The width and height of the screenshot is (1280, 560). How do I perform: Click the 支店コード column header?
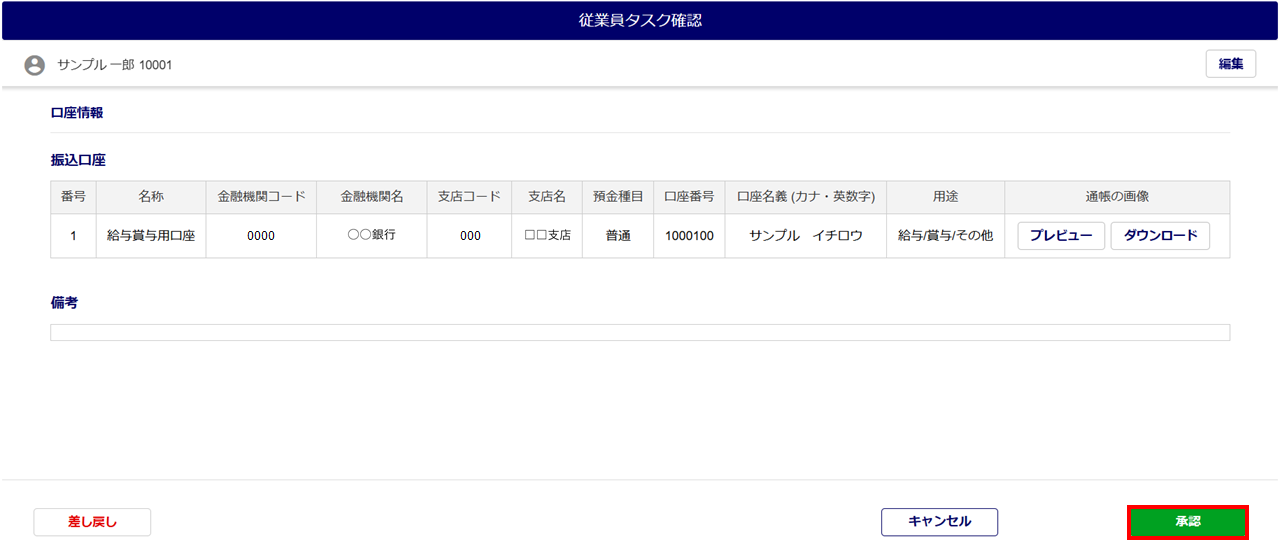point(469,197)
